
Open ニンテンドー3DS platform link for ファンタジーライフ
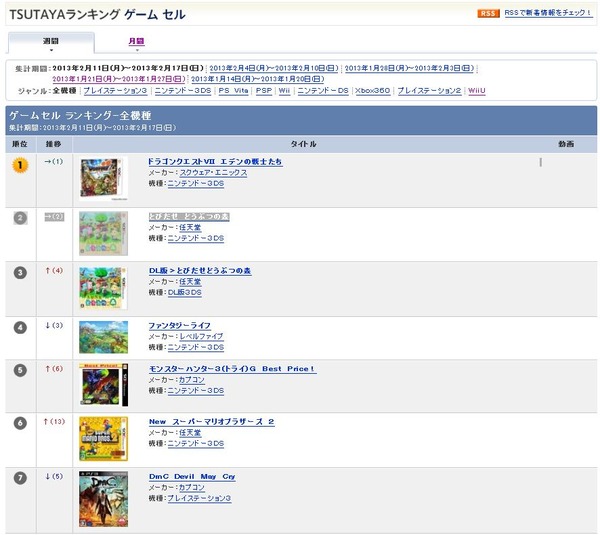click(196, 347)
